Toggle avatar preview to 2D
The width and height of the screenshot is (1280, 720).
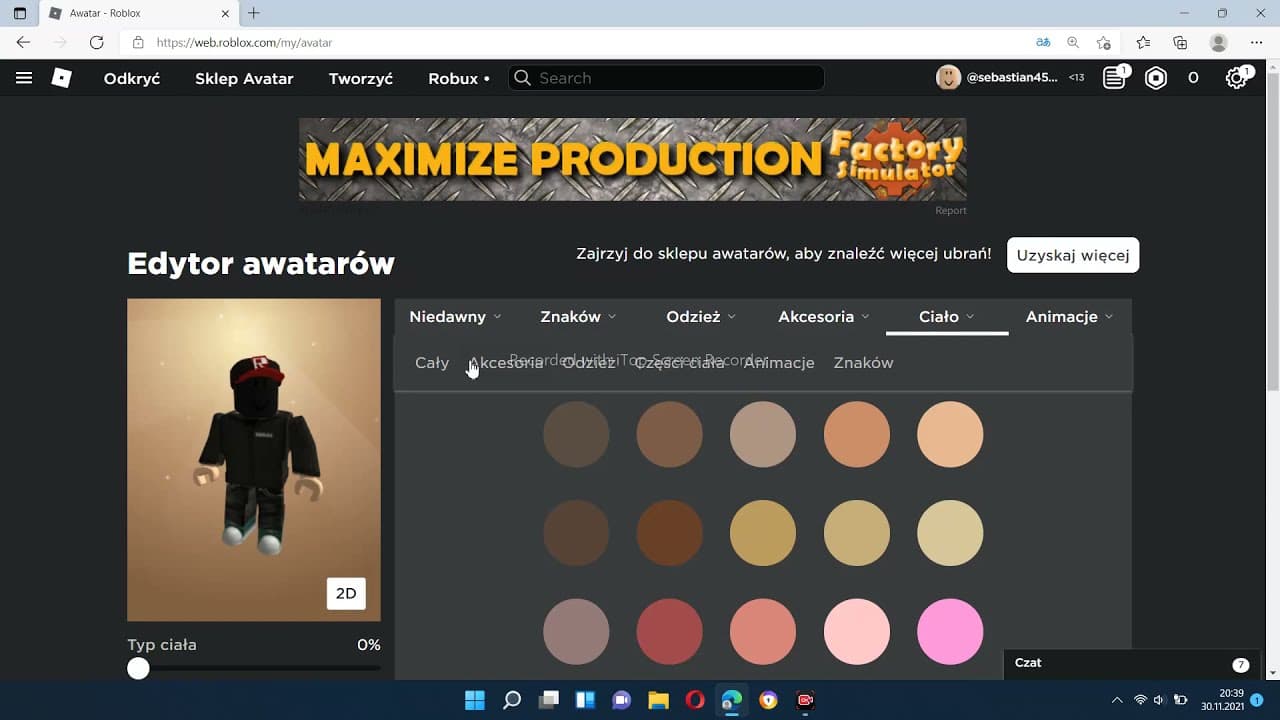click(346, 593)
